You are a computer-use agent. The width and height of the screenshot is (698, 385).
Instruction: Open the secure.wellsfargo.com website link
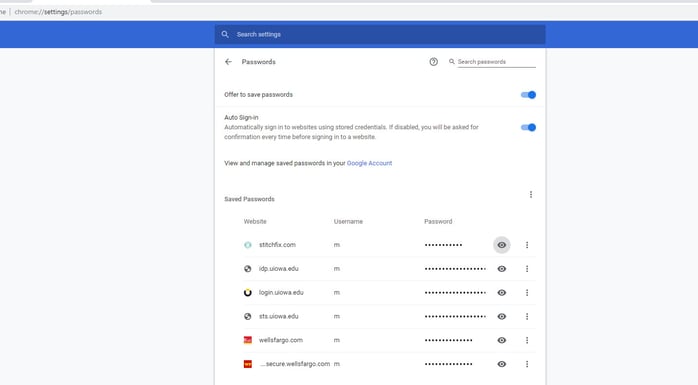pyautogui.click(x=295, y=364)
